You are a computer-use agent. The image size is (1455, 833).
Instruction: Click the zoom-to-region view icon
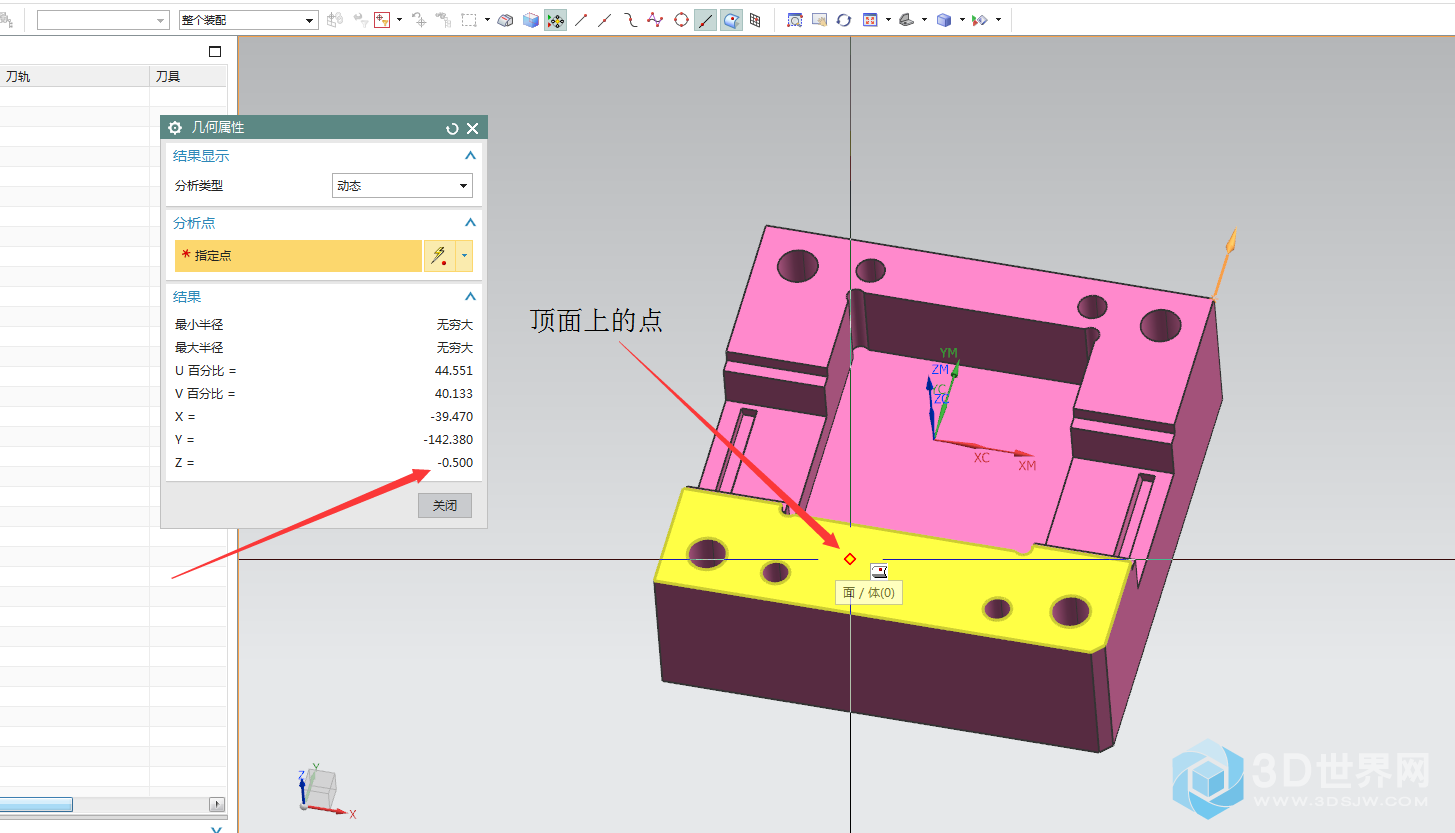(794, 20)
